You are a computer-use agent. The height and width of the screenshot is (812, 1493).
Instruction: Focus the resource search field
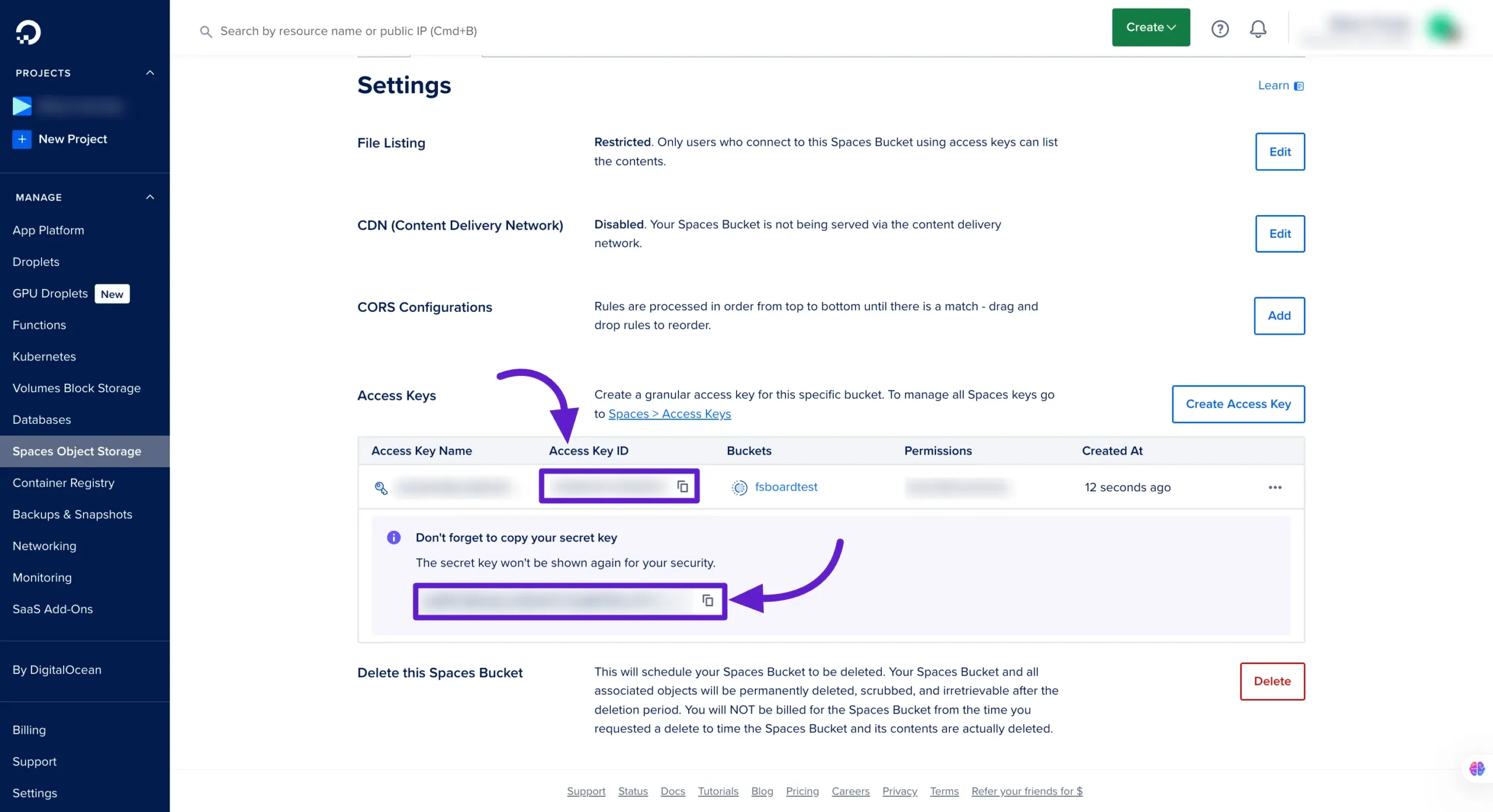click(348, 31)
